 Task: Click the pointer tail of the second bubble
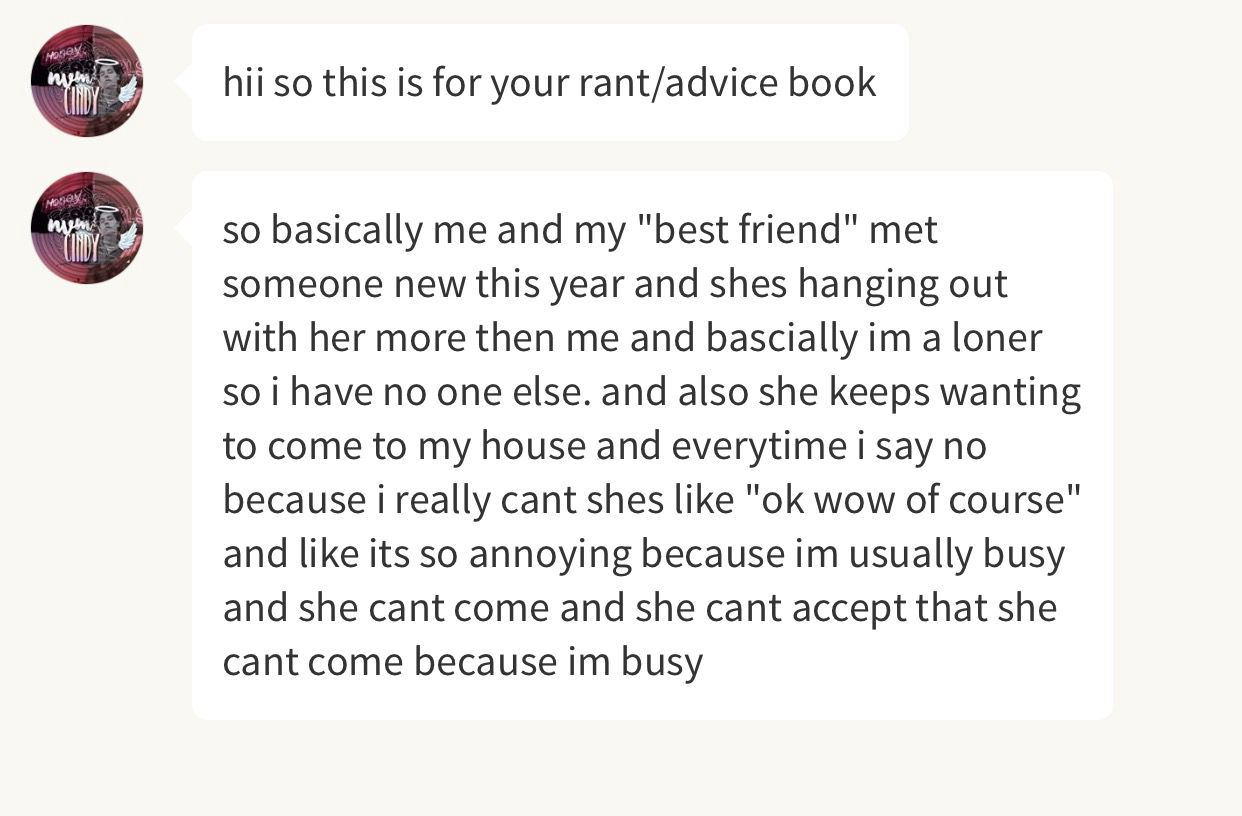pos(184,228)
